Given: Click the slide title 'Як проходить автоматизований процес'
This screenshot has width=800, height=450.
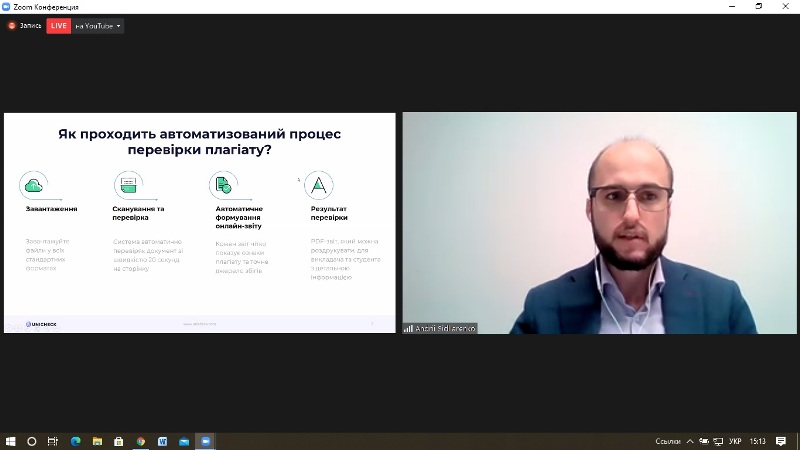Looking at the screenshot, I should point(199,134).
